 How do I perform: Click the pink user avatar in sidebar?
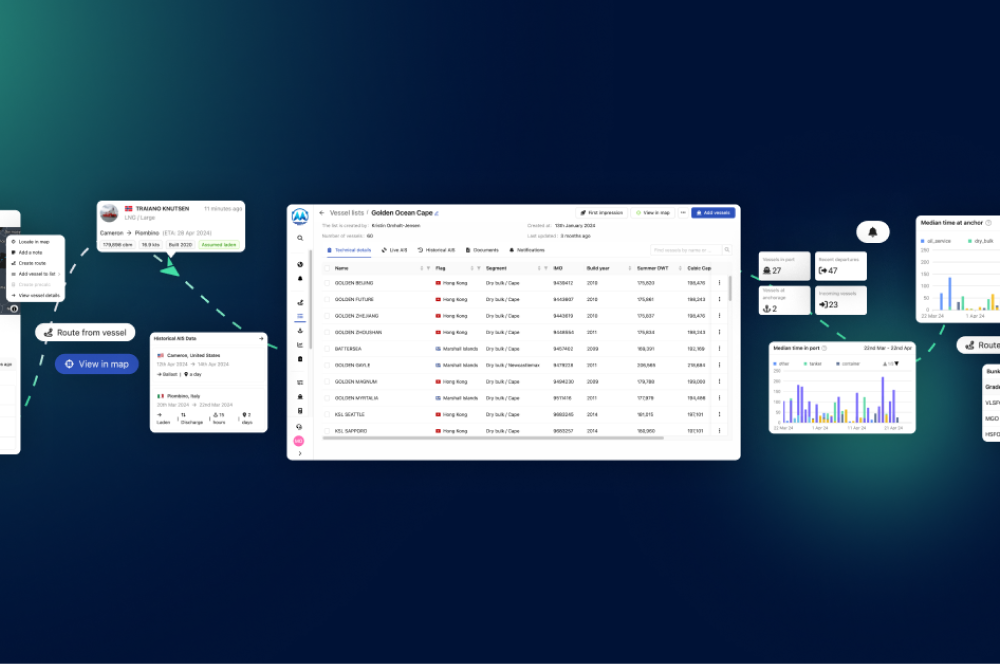coord(299,441)
